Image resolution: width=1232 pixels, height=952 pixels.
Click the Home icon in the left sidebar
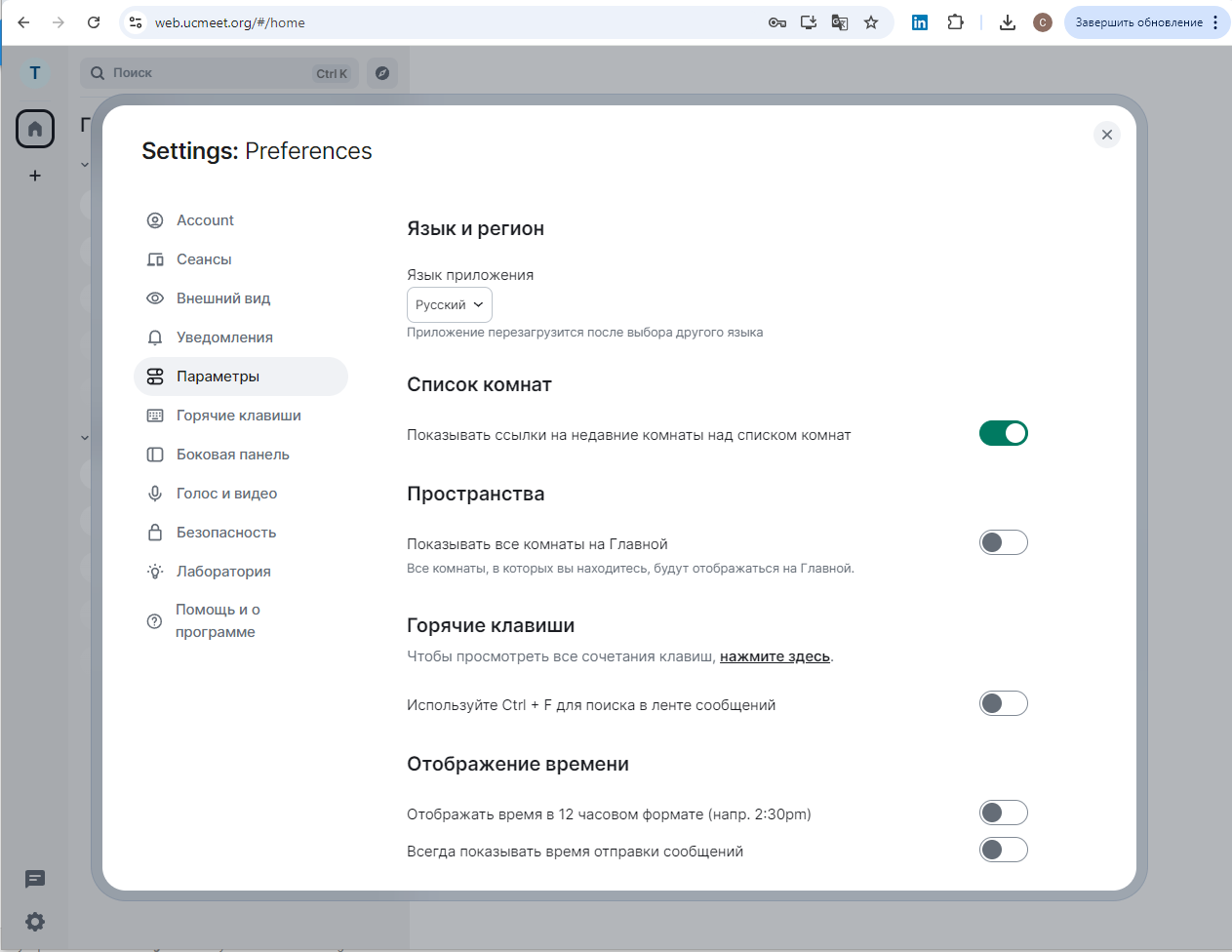(34, 128)
